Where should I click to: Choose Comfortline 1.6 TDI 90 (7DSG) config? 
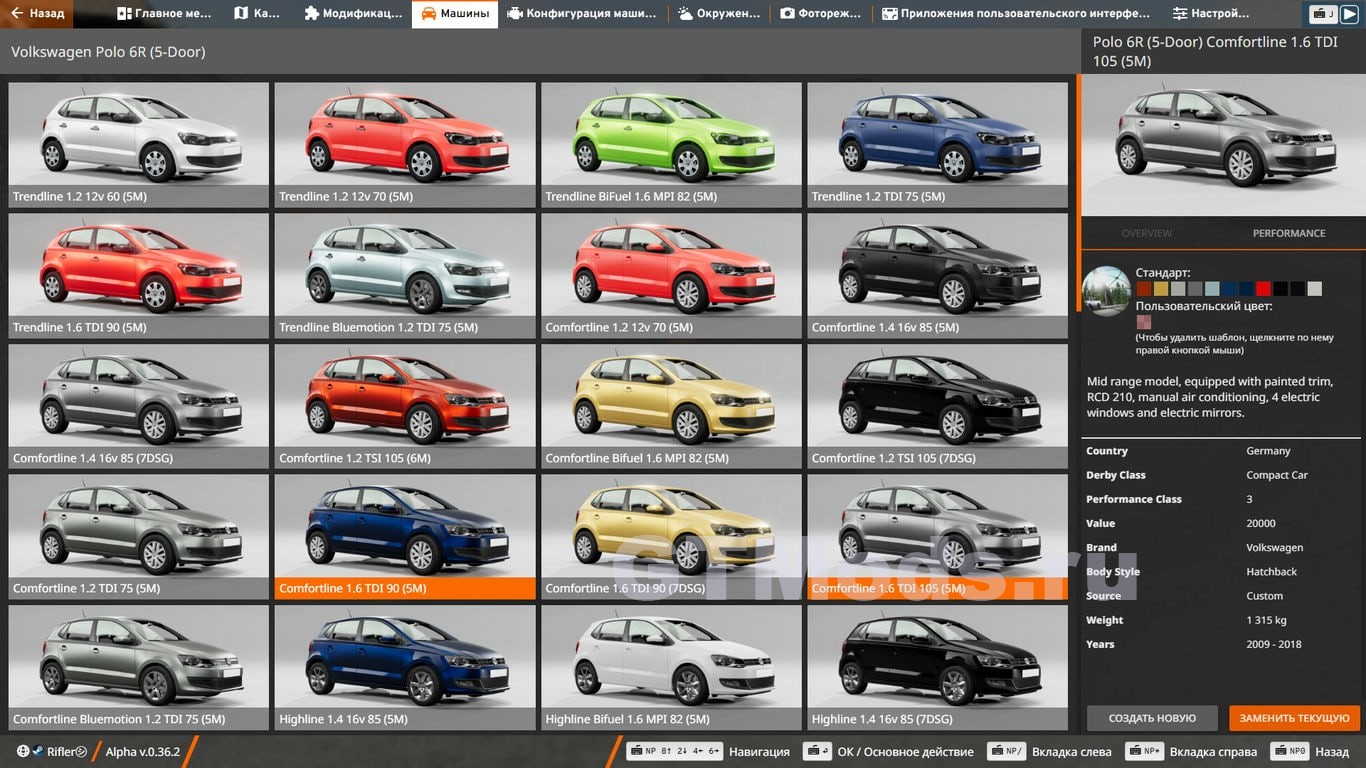click(671, 536)
